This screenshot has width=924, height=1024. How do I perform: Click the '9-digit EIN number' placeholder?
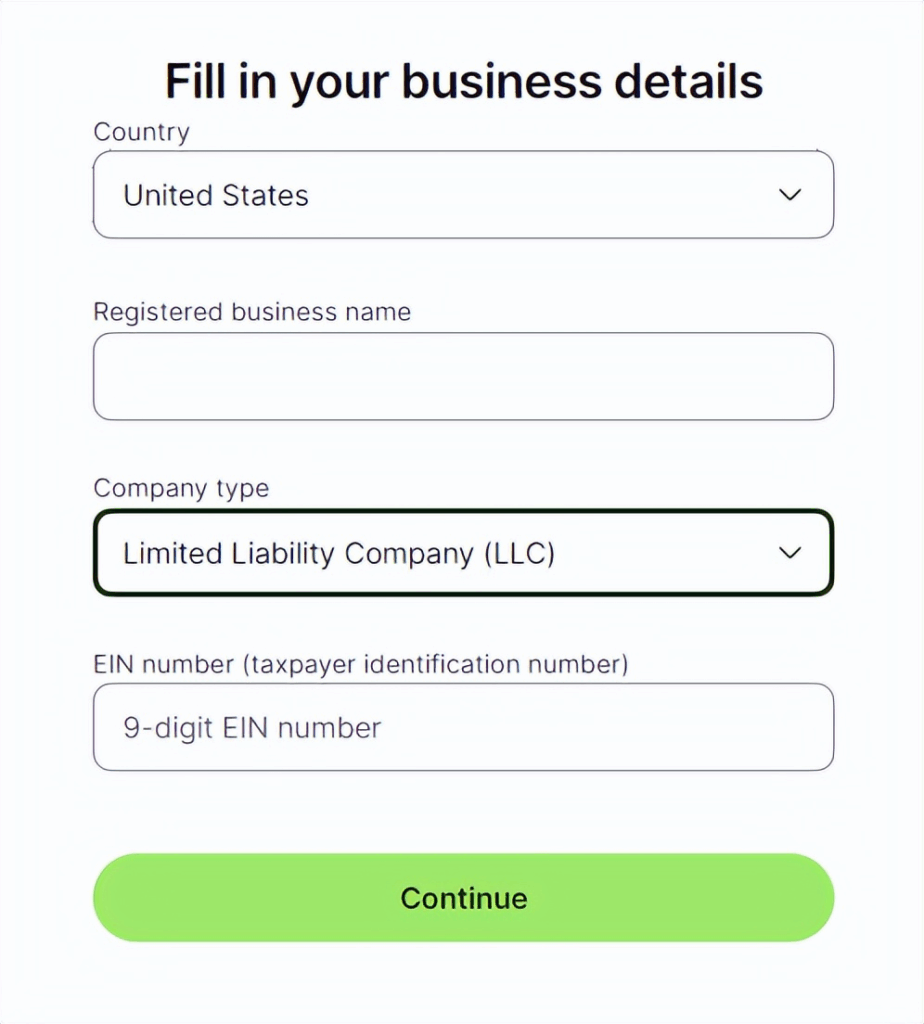(252, 728)
